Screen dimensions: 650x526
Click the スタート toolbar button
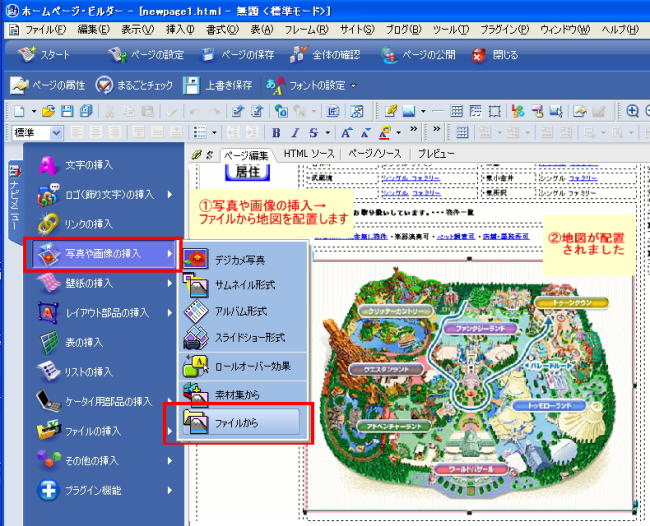pos(44,54)
